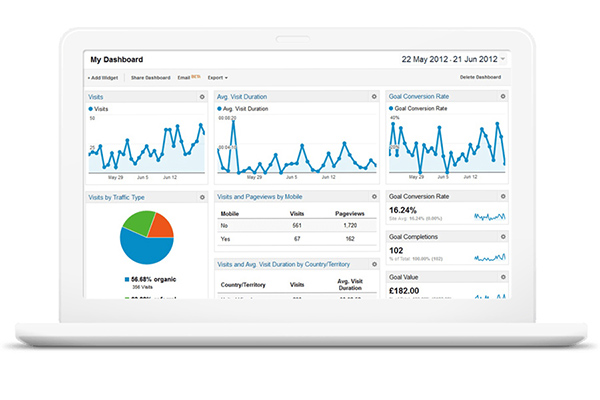Click the Visits by Traffic Type widget title
This screenshot has width=600, height=400.
[x=117, y=197]
